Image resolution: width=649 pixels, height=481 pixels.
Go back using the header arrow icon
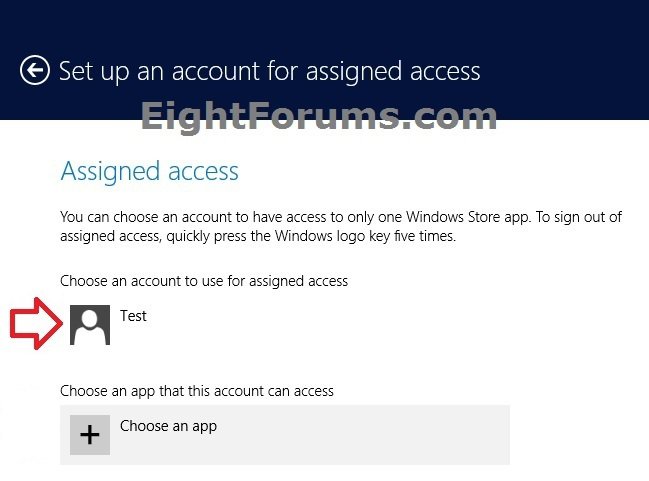35,71
